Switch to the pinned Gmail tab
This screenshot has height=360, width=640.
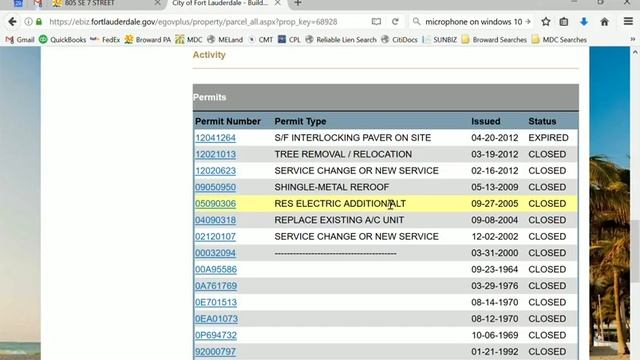[38, 3]
